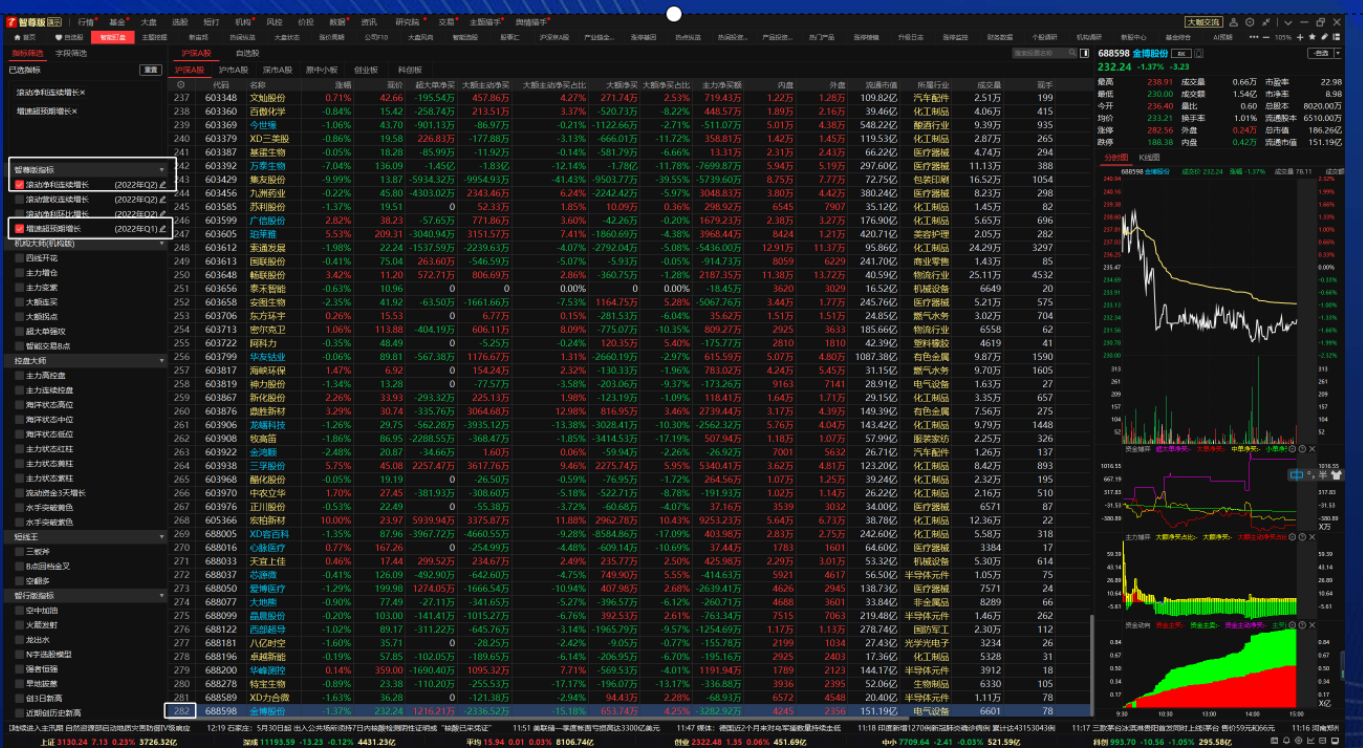Screen dimensions: 1363x748
Task: Click the layout panel icon at toolbar end
Action: (x=1337, y=37)
